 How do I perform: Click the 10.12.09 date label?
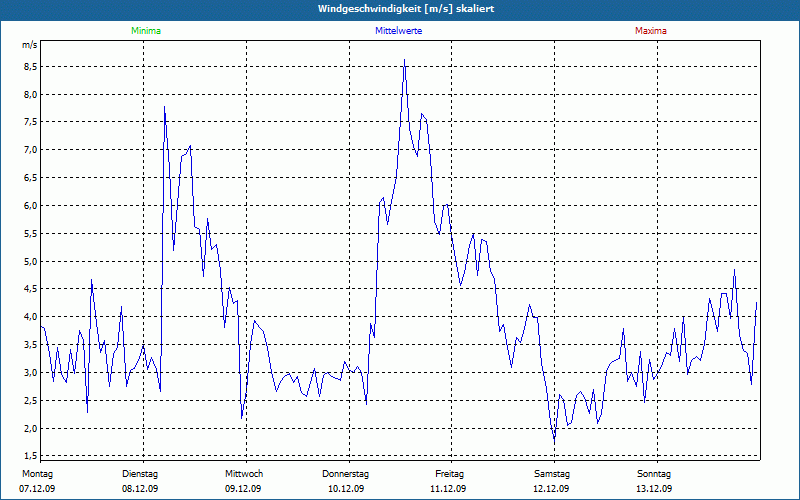coord(346,489)
